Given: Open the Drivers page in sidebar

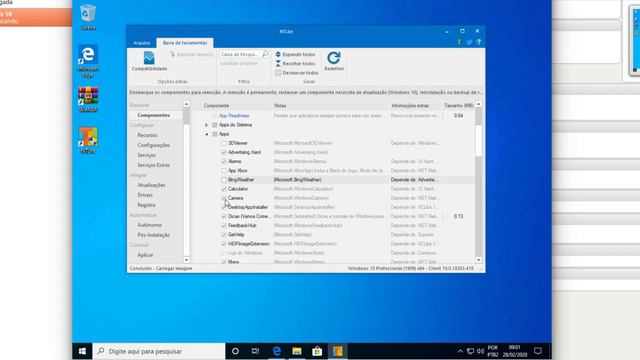Looking at the screenshot, I should 145,195.
